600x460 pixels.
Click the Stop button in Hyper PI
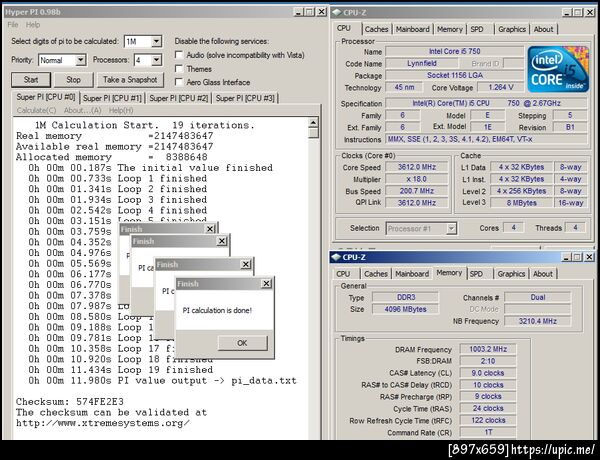(73, 80)
